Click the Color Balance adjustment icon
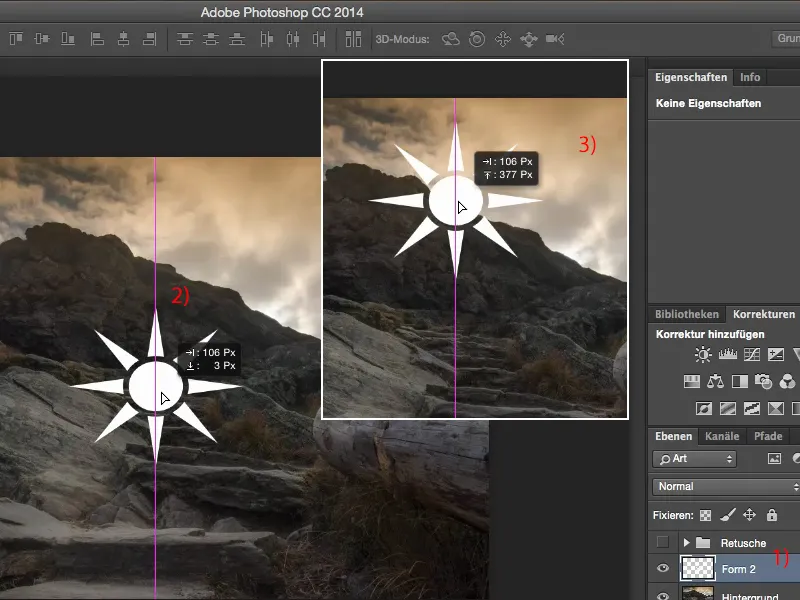 coord(715,381)
